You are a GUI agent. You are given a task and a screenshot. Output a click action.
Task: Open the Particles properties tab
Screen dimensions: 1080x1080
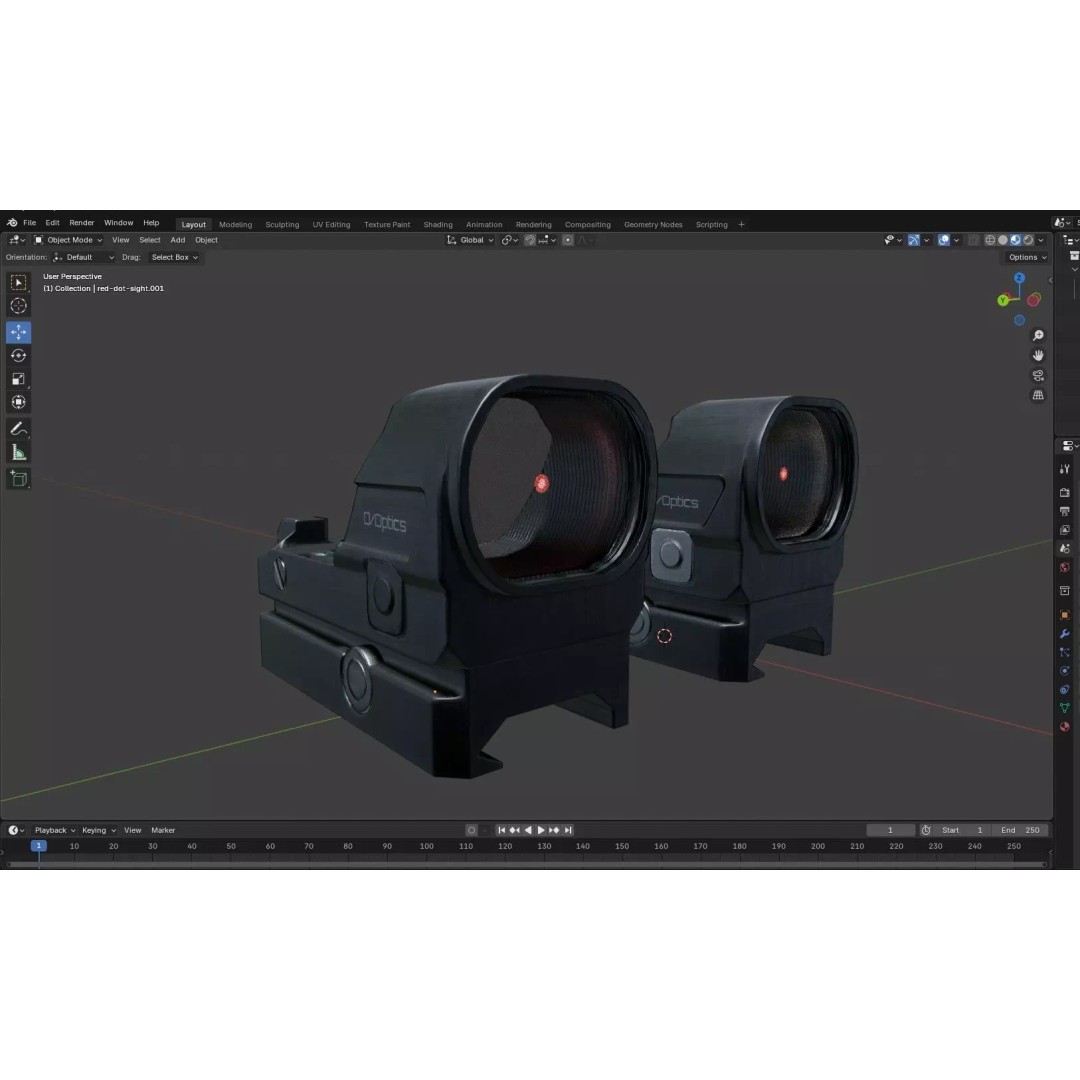tap(1065, 652)
